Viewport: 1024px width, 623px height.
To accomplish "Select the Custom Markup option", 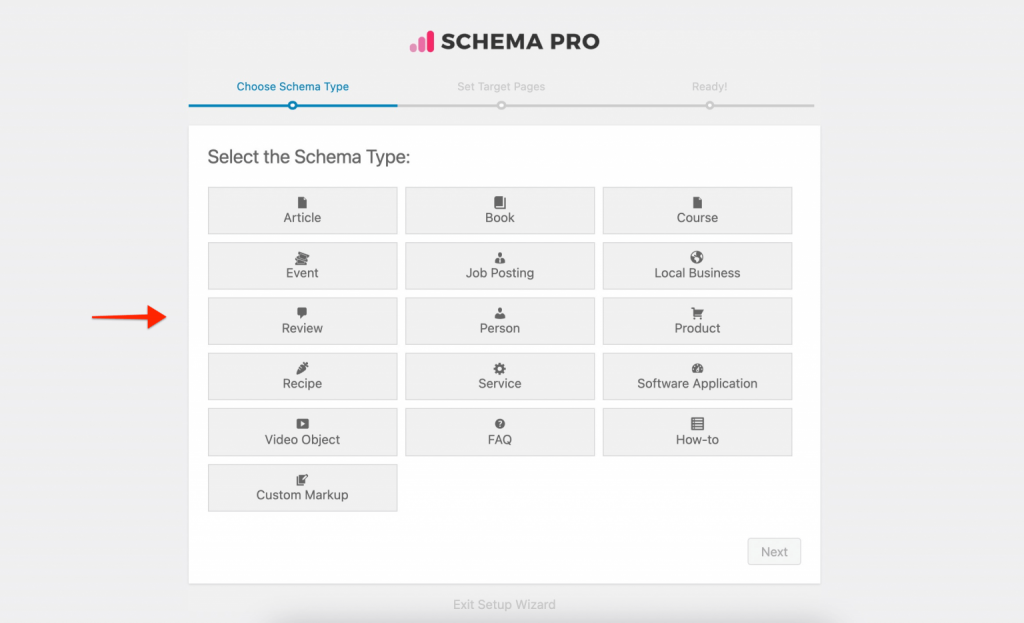I will (x=302, y=488).
